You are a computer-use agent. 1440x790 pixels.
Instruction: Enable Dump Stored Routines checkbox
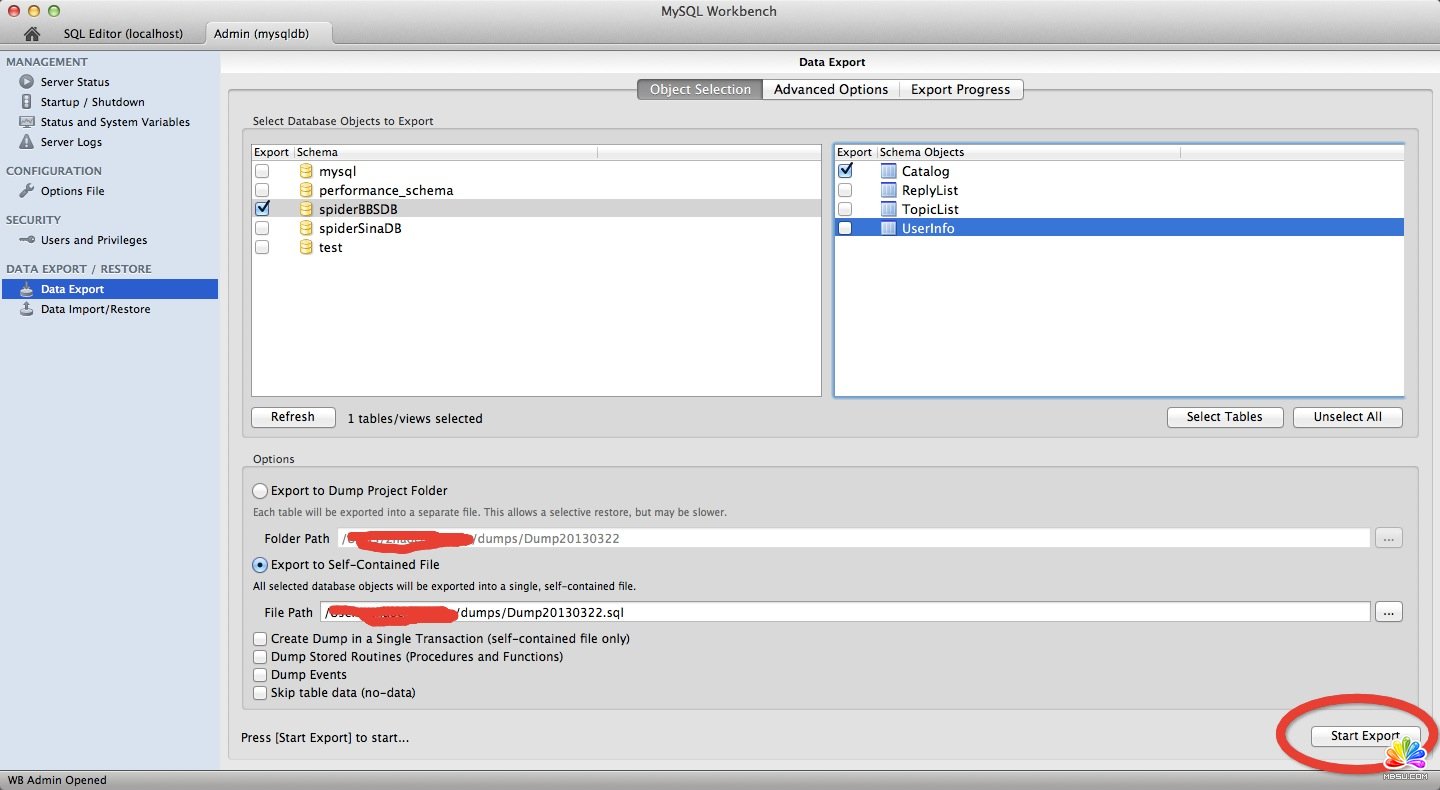pyautogui.click(x=261, y=657)
